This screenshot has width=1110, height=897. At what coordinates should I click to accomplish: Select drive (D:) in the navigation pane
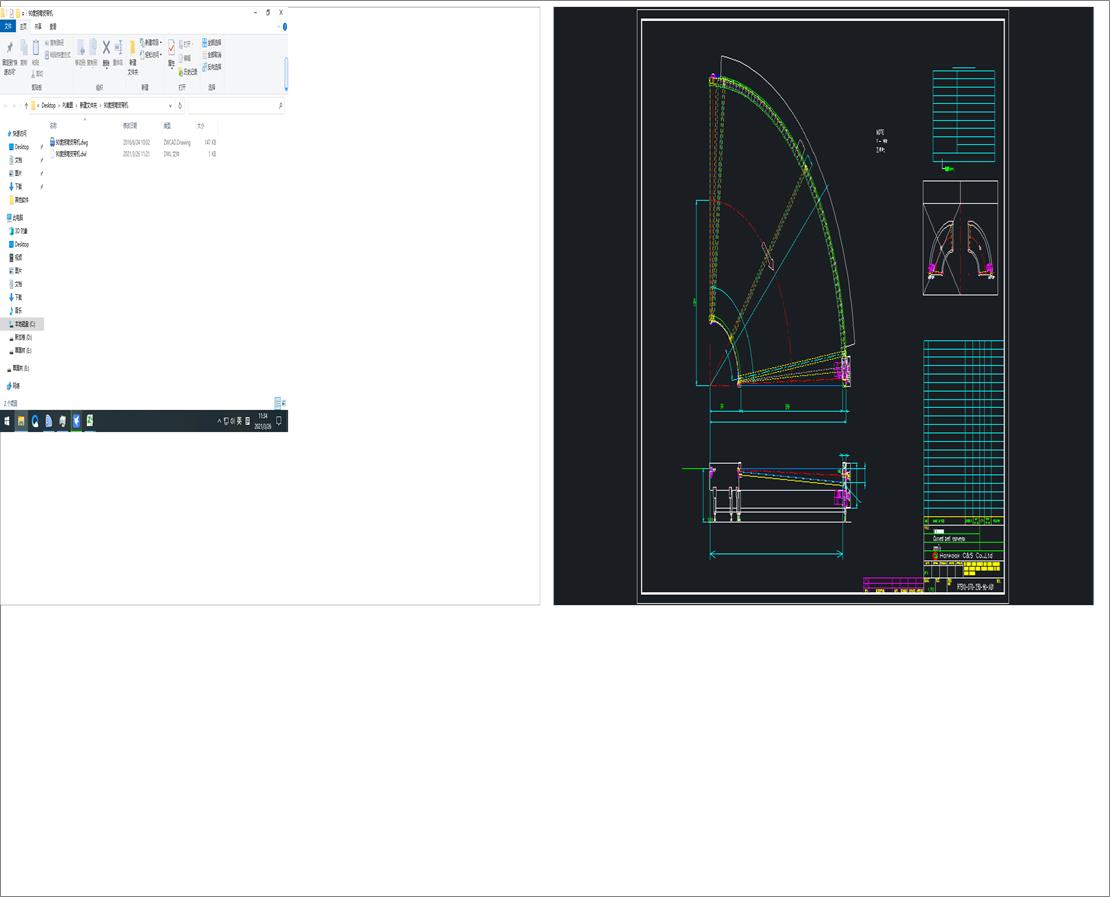[21, 338]
